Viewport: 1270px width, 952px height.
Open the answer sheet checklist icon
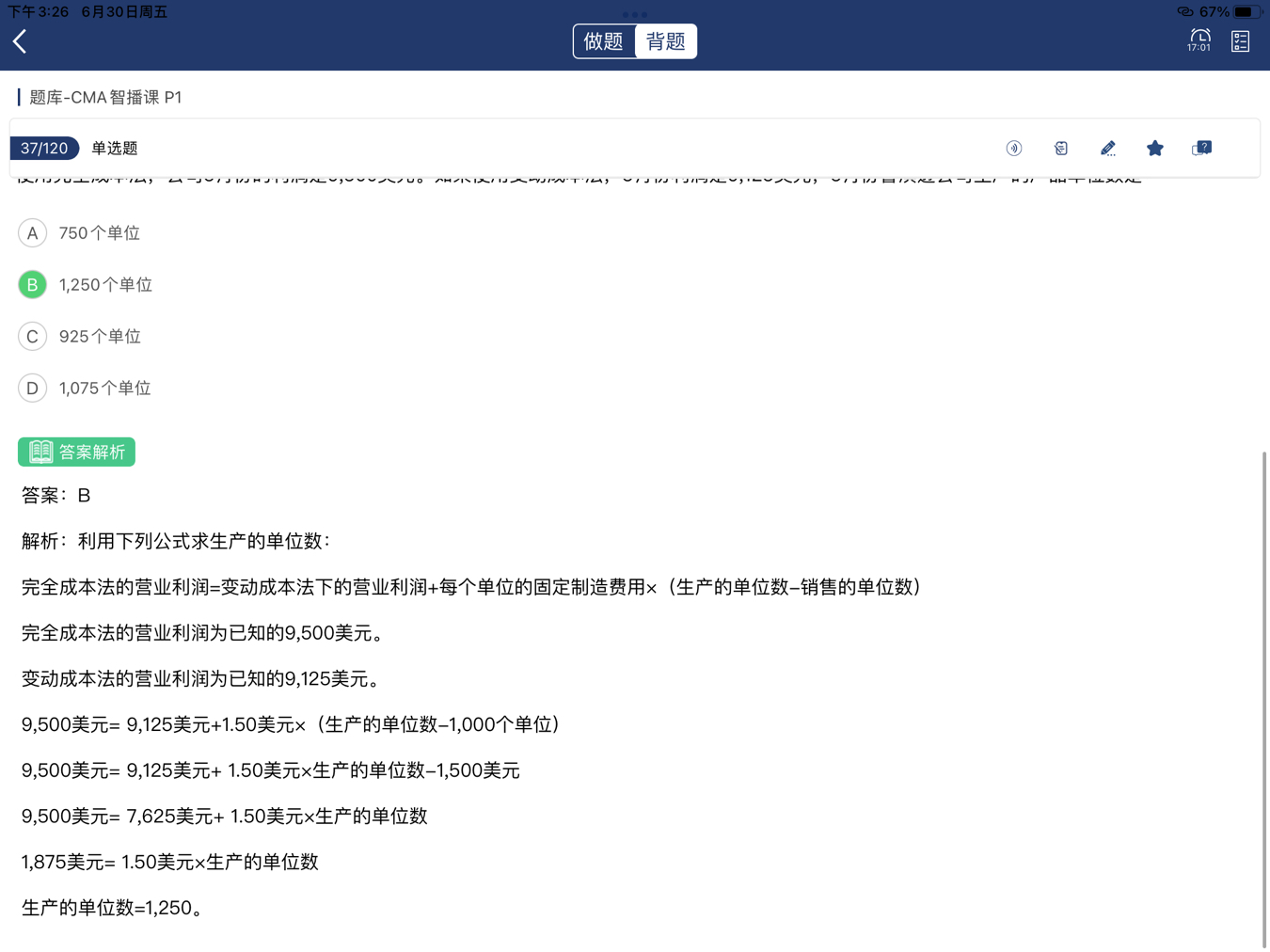1240,41
